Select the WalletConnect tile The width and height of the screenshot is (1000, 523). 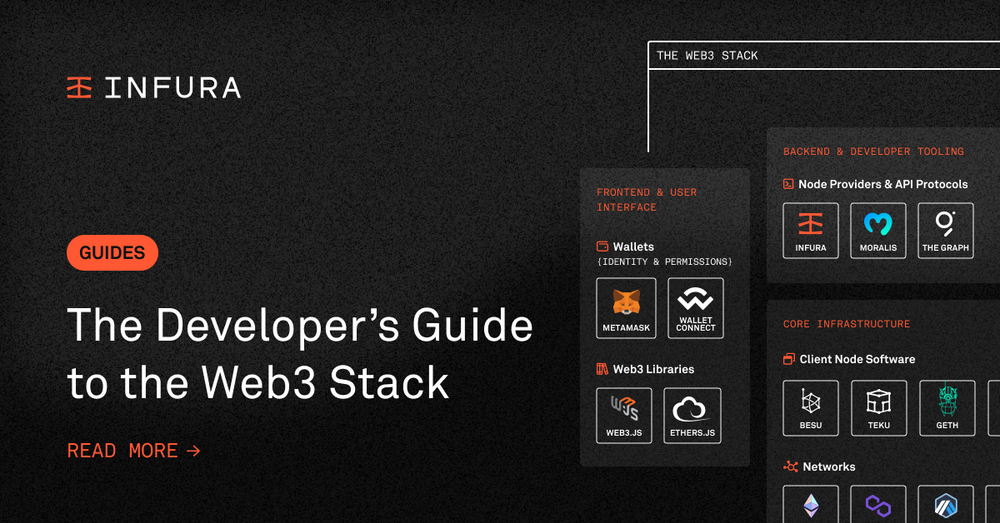695,308
